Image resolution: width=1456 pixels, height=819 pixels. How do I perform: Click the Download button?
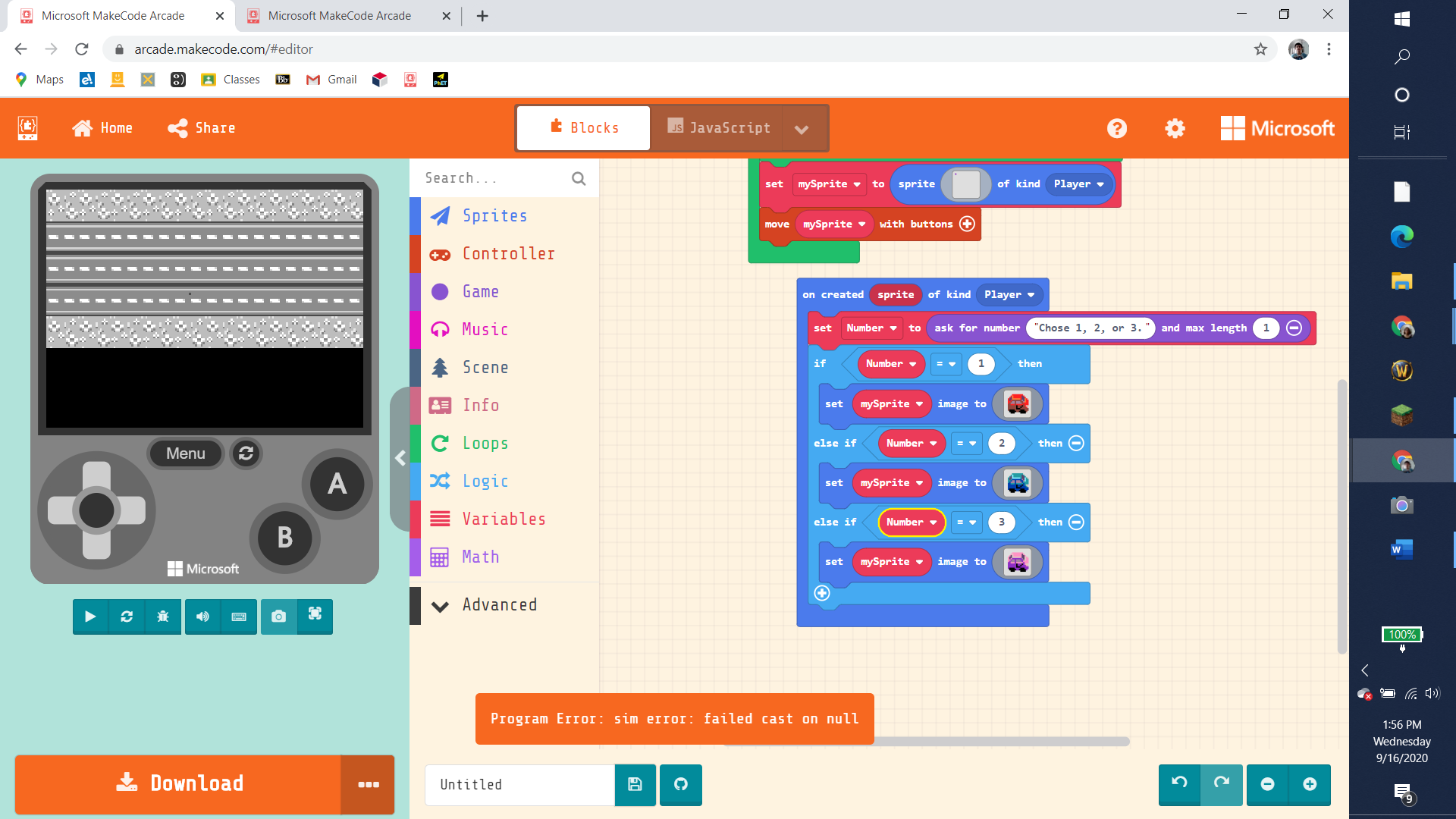tap(179, 783)
